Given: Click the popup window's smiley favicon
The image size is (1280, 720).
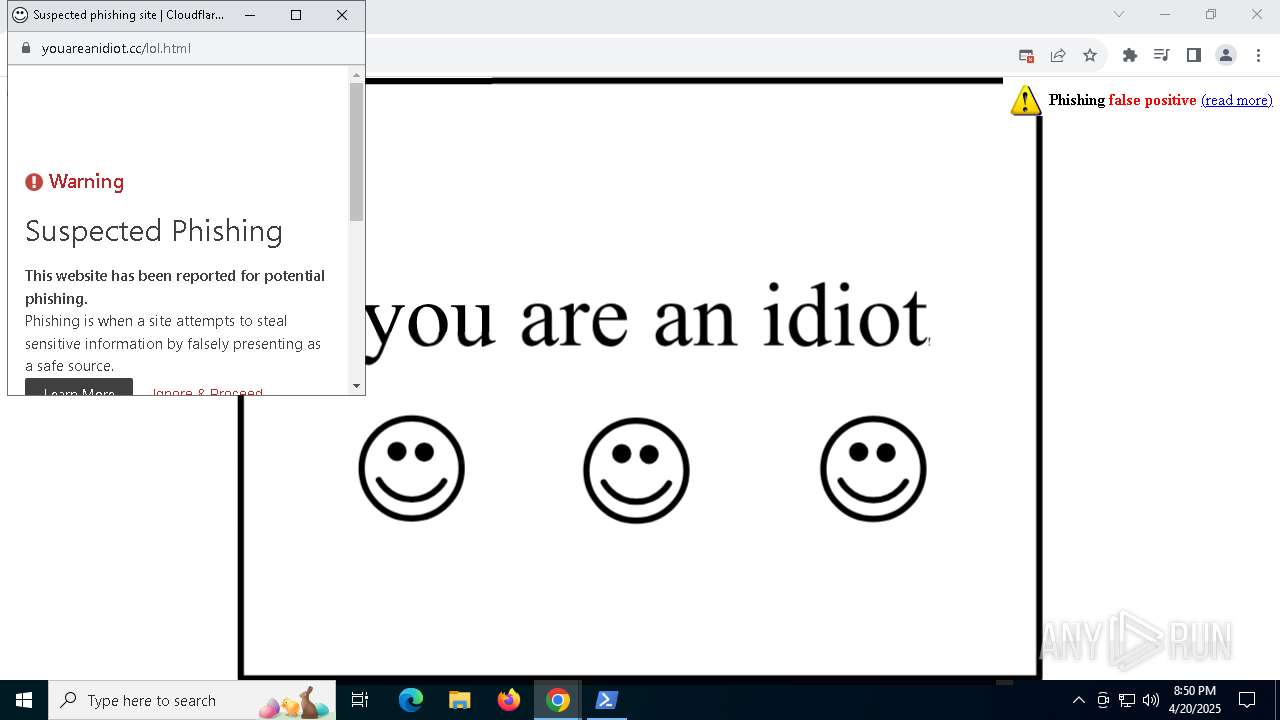Looking at the screenshot, I should click(20, 15).
